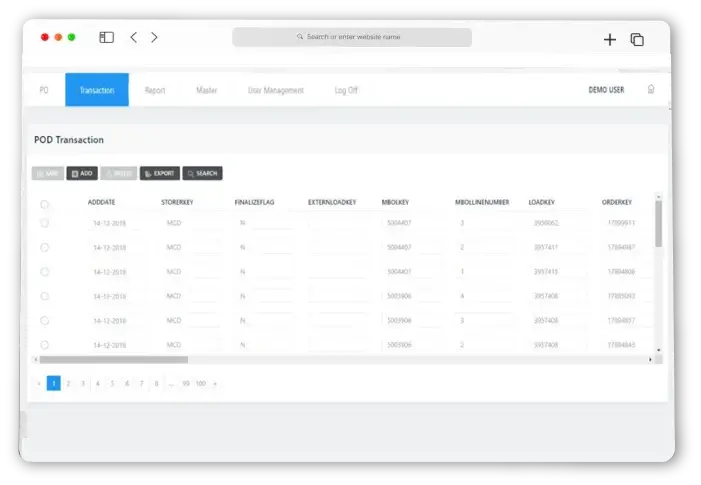Select the first row with LOADKEY 3958062

[44, 223]
